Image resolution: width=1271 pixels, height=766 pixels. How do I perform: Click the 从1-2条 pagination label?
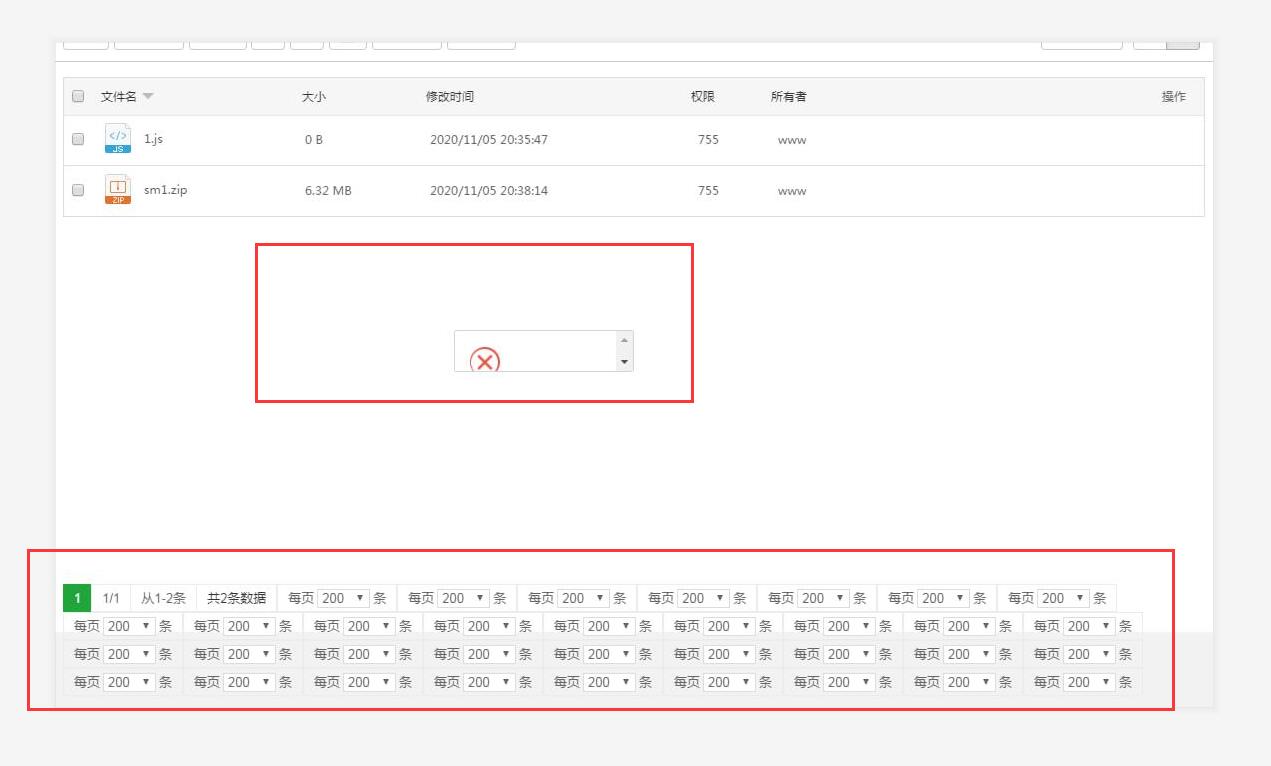click(163, 598)
